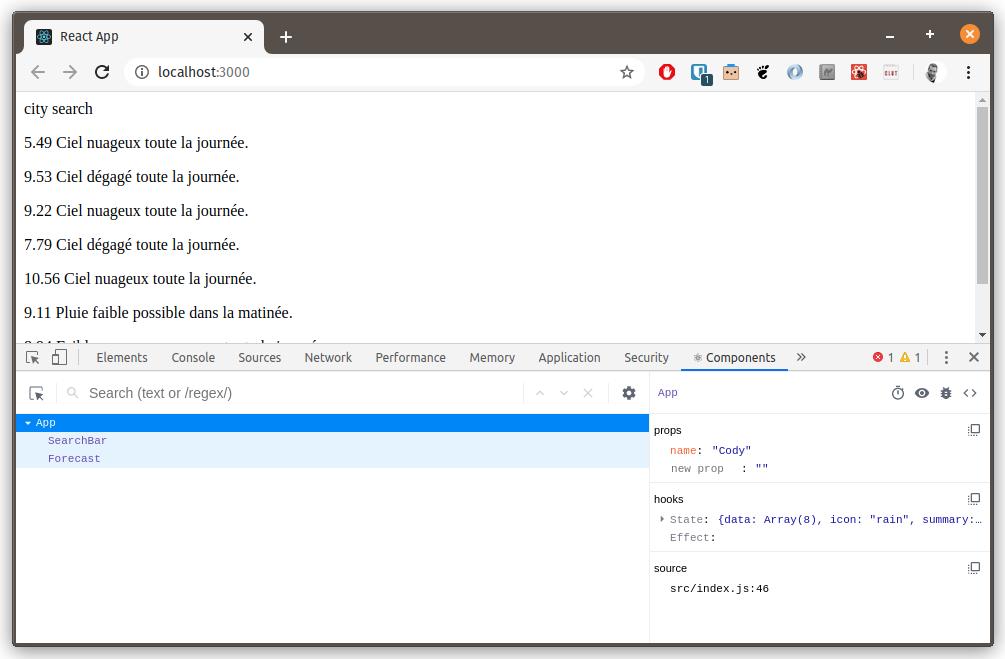Inspect matching DOM element with eye icon
This screenshot has width=1005, height=659.
(x=922, y=393)
